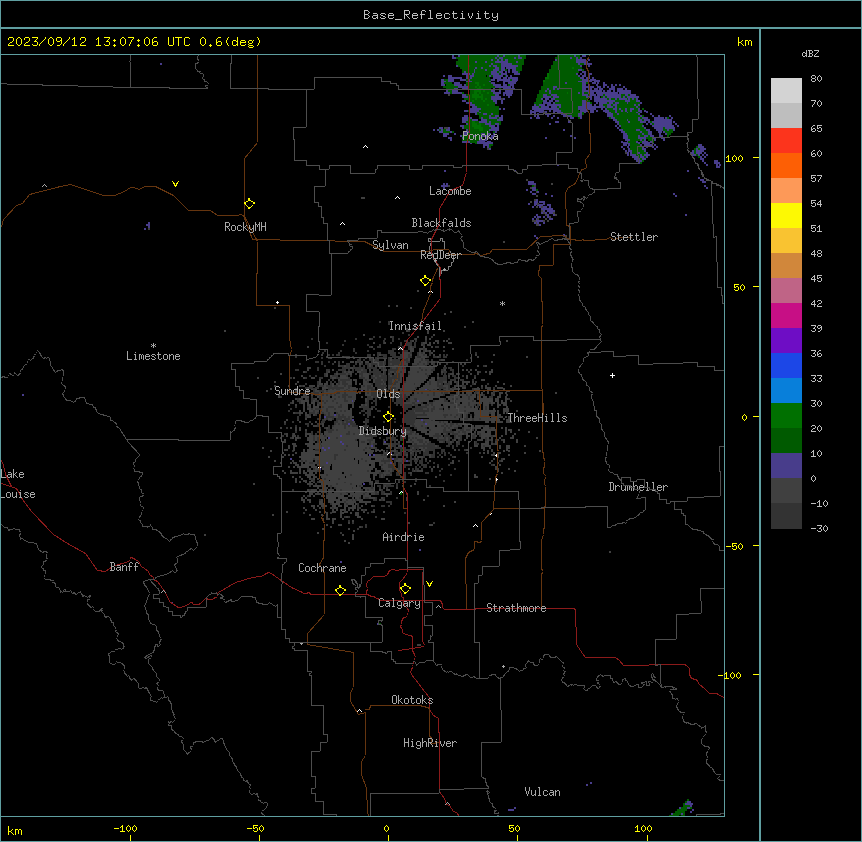Click the yellow diamond marker near Cochrane
This screenshot has height=842, width=862.
(340, 590)
